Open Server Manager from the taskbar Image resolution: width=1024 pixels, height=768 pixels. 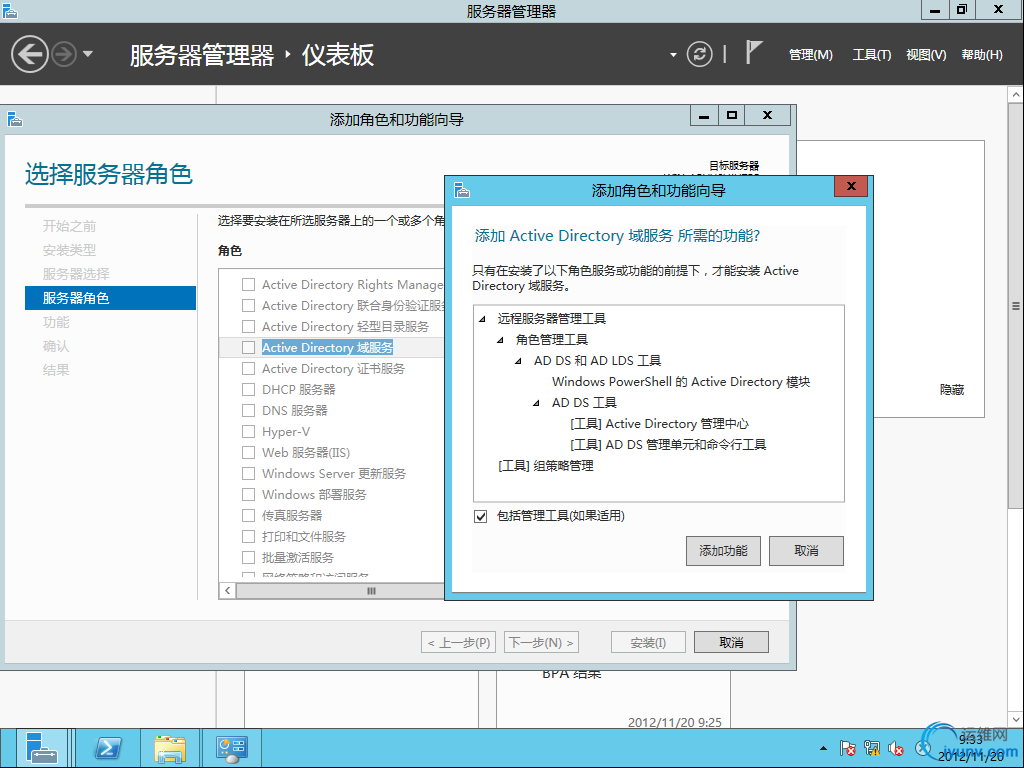point(40,748)
